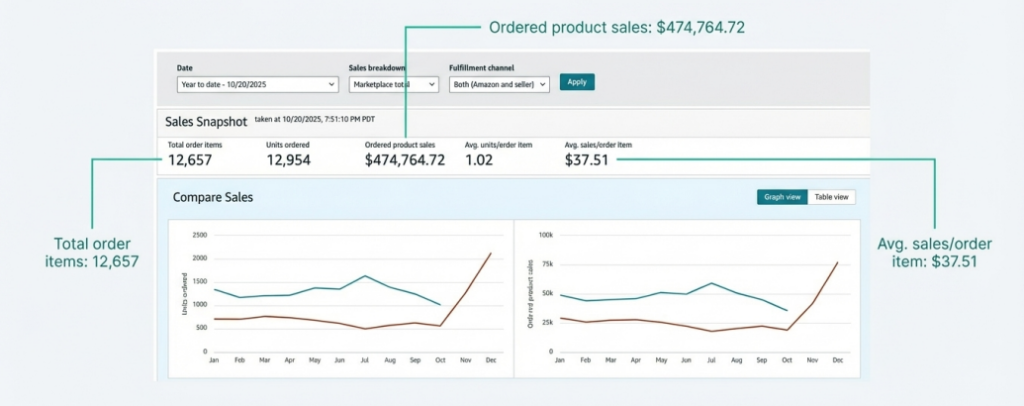Expand the Sales breakdown dropdown
The image size is (1024, 406).
[393, 85]
